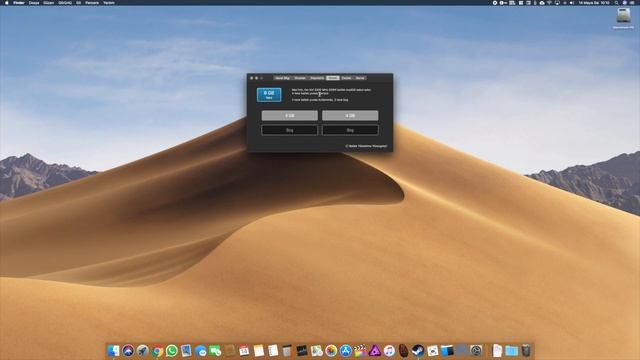
Task: Open Spotlight search in menu bar
Action: pyautogui.click(x=616, y=3)
